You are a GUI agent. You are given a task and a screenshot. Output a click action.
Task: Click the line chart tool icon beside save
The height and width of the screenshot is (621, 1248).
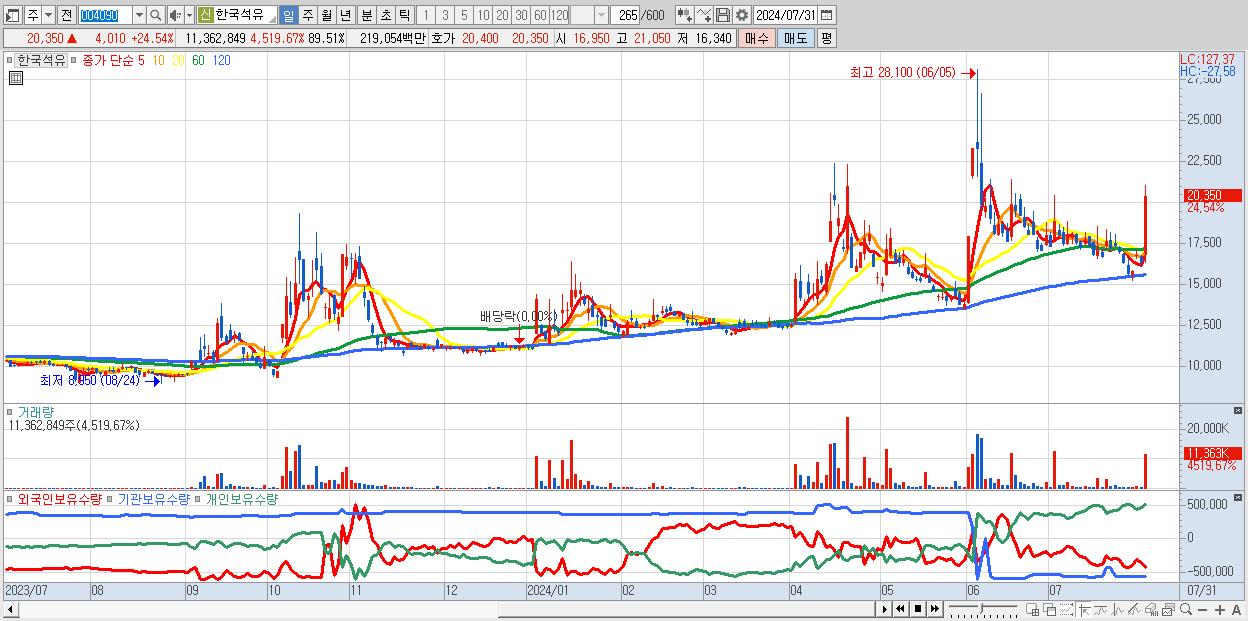click(x=704, y=15)
